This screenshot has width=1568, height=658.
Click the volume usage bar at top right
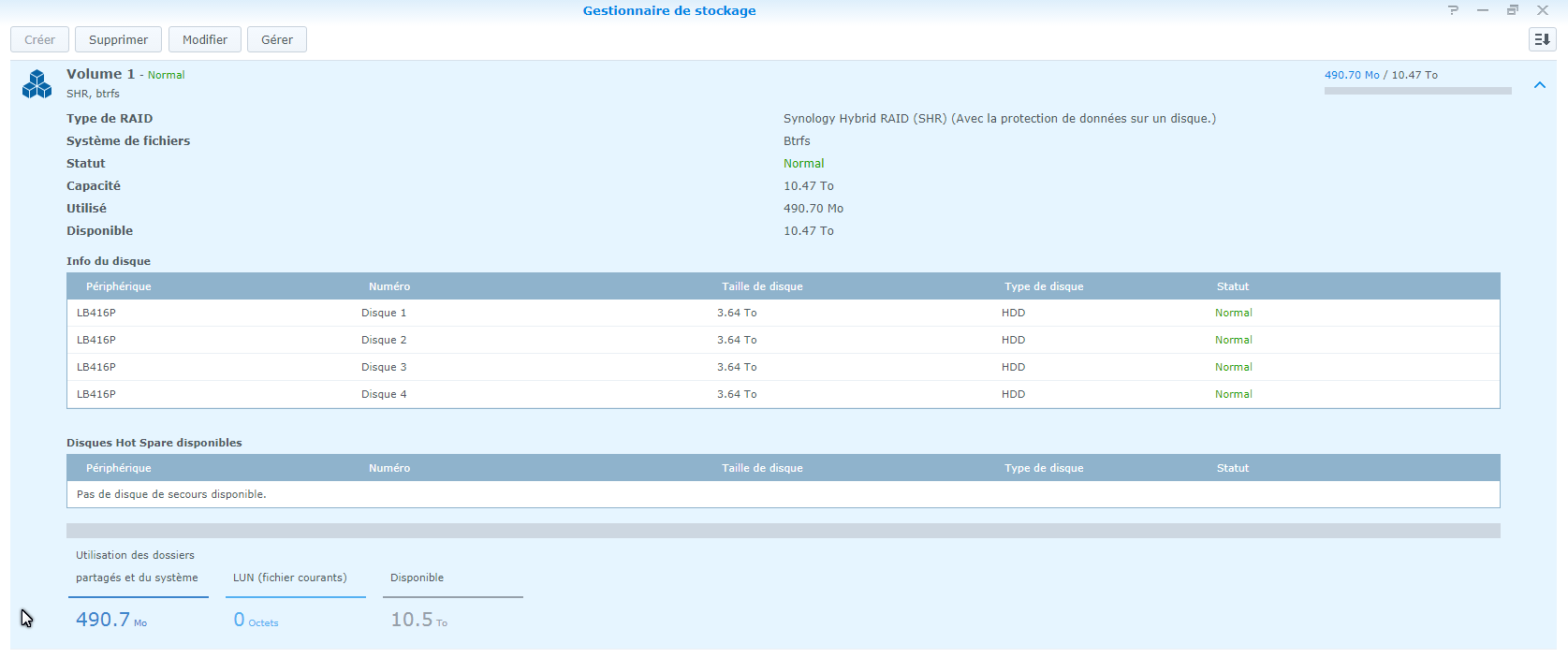1417,91
